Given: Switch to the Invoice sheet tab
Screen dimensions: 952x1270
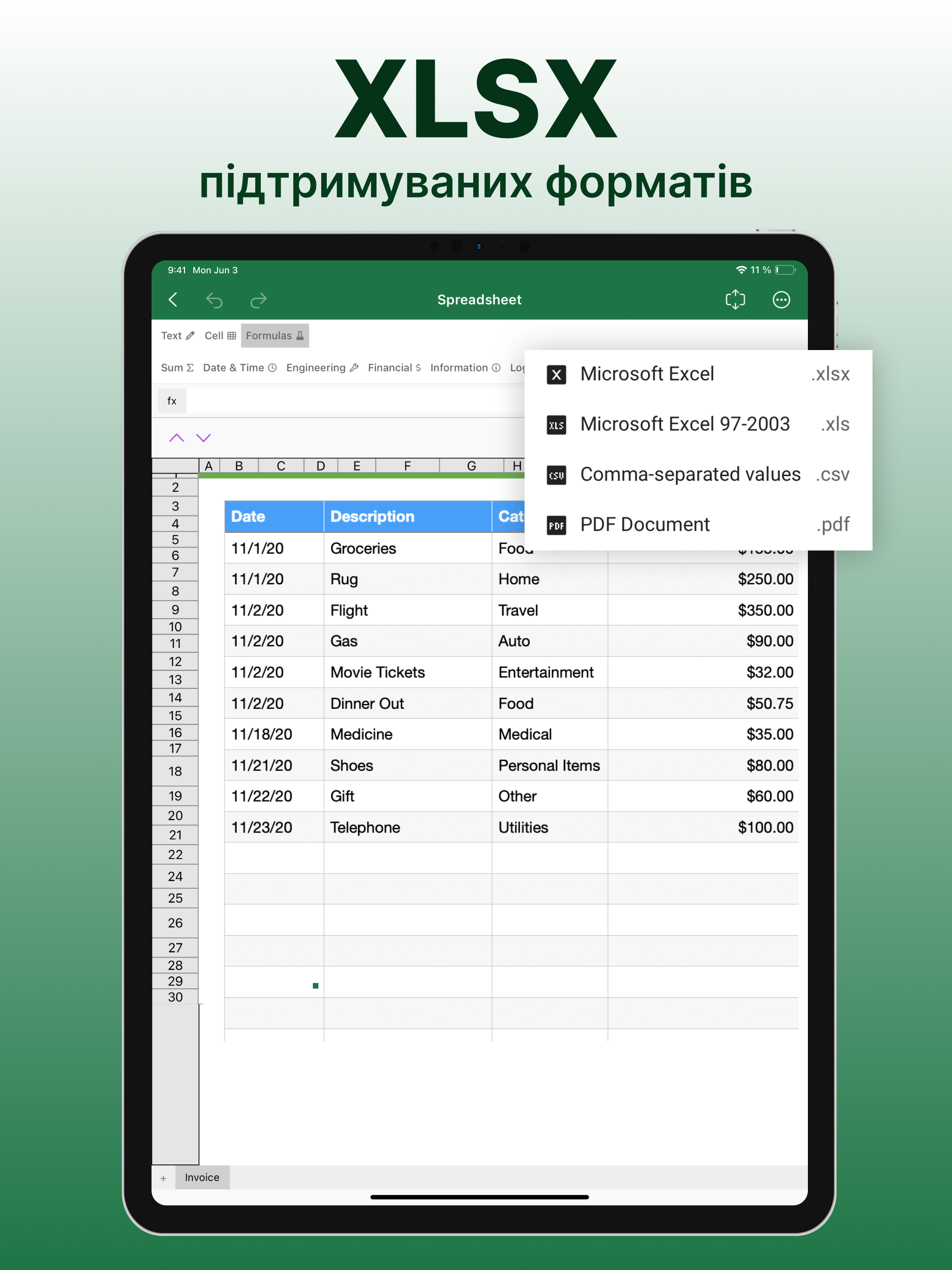Looking at the screenshot, I should click(202, 1177).
